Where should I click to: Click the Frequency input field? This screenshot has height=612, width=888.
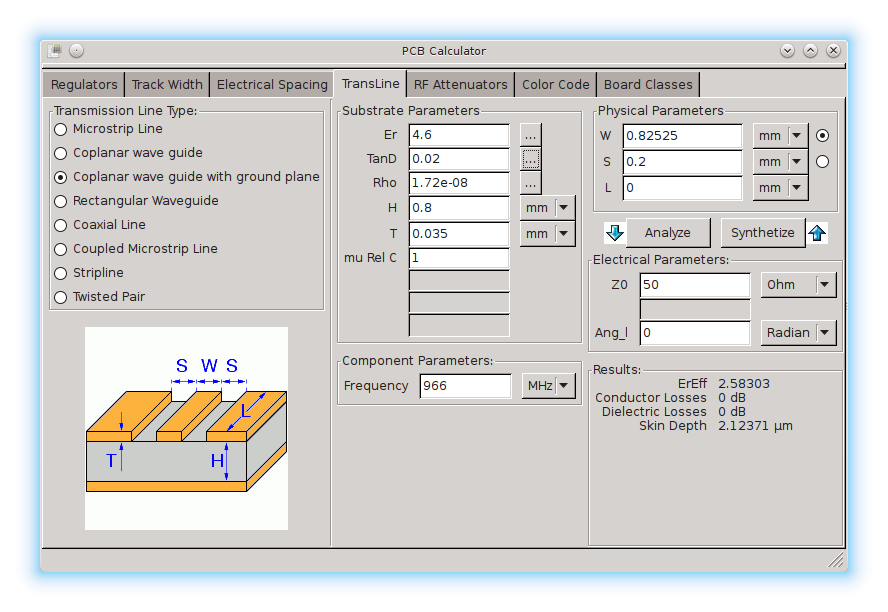pos(465,386)
